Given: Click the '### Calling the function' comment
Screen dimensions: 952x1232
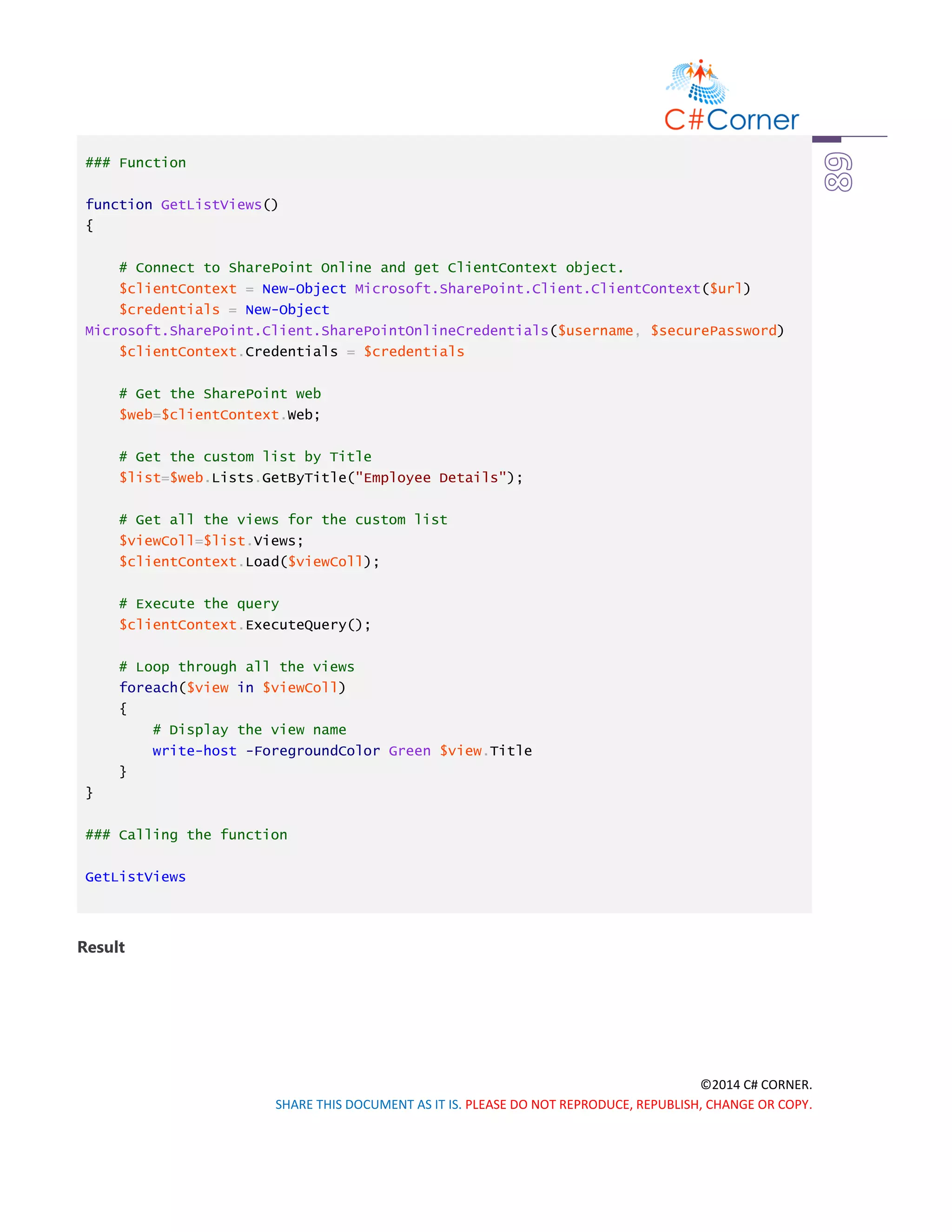Looking at the screenshot, I should coord(186,835).
